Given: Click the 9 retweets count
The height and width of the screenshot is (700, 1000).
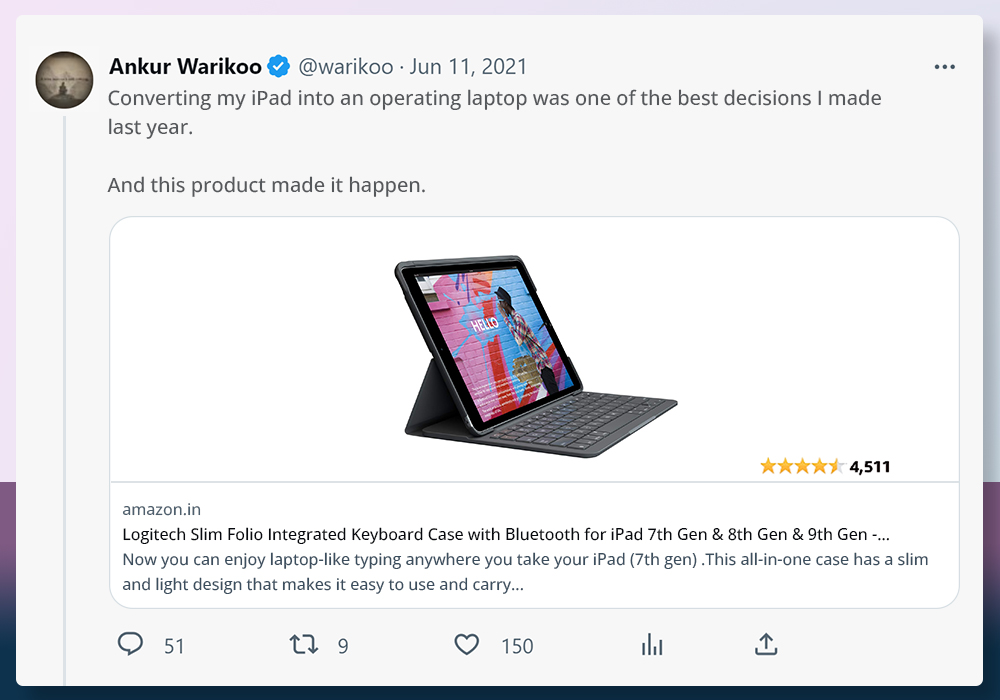Looking at the screenshot, I should tap(343, 646).
